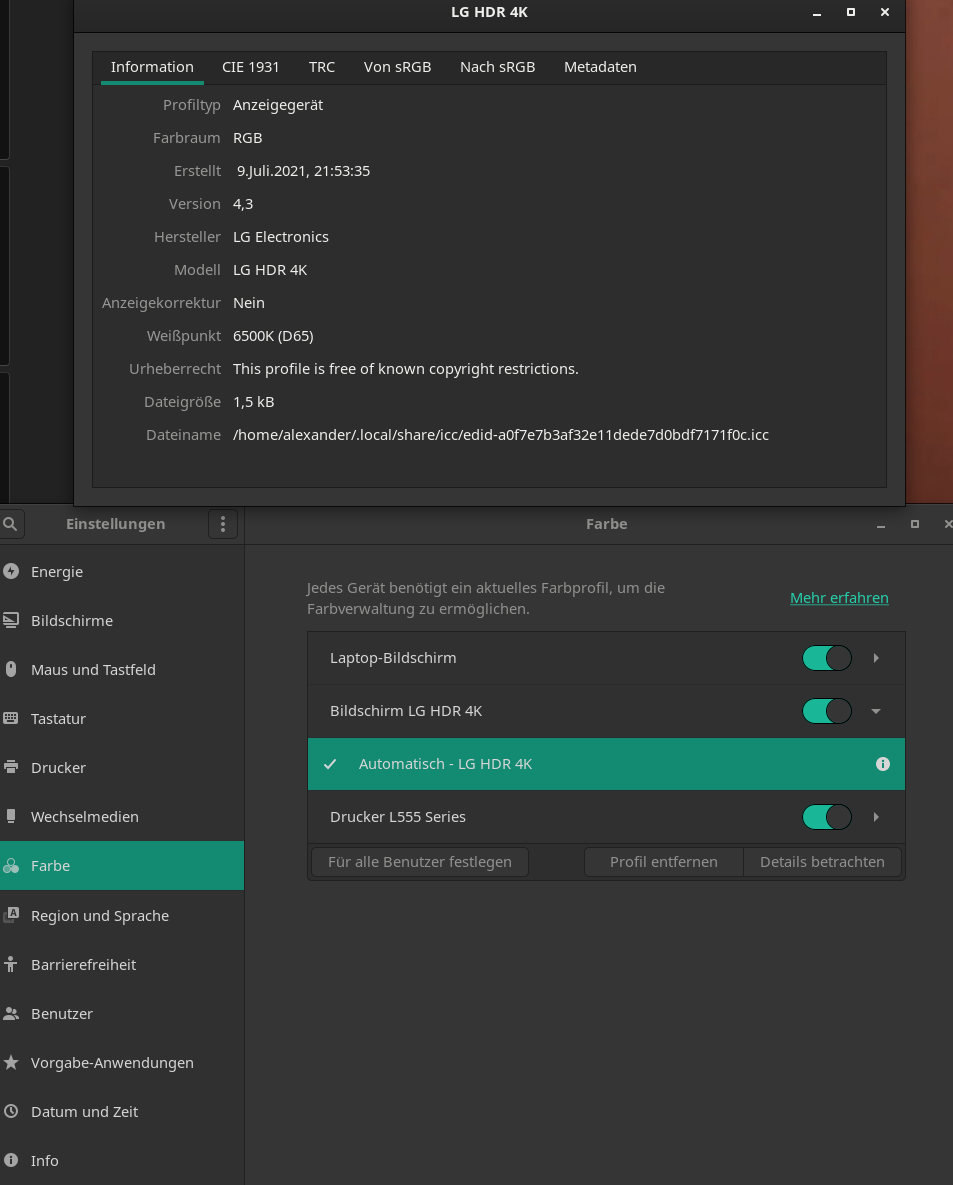Click the Details betrachten button
The image size is (953, 1185).
(x=822, y=862)
